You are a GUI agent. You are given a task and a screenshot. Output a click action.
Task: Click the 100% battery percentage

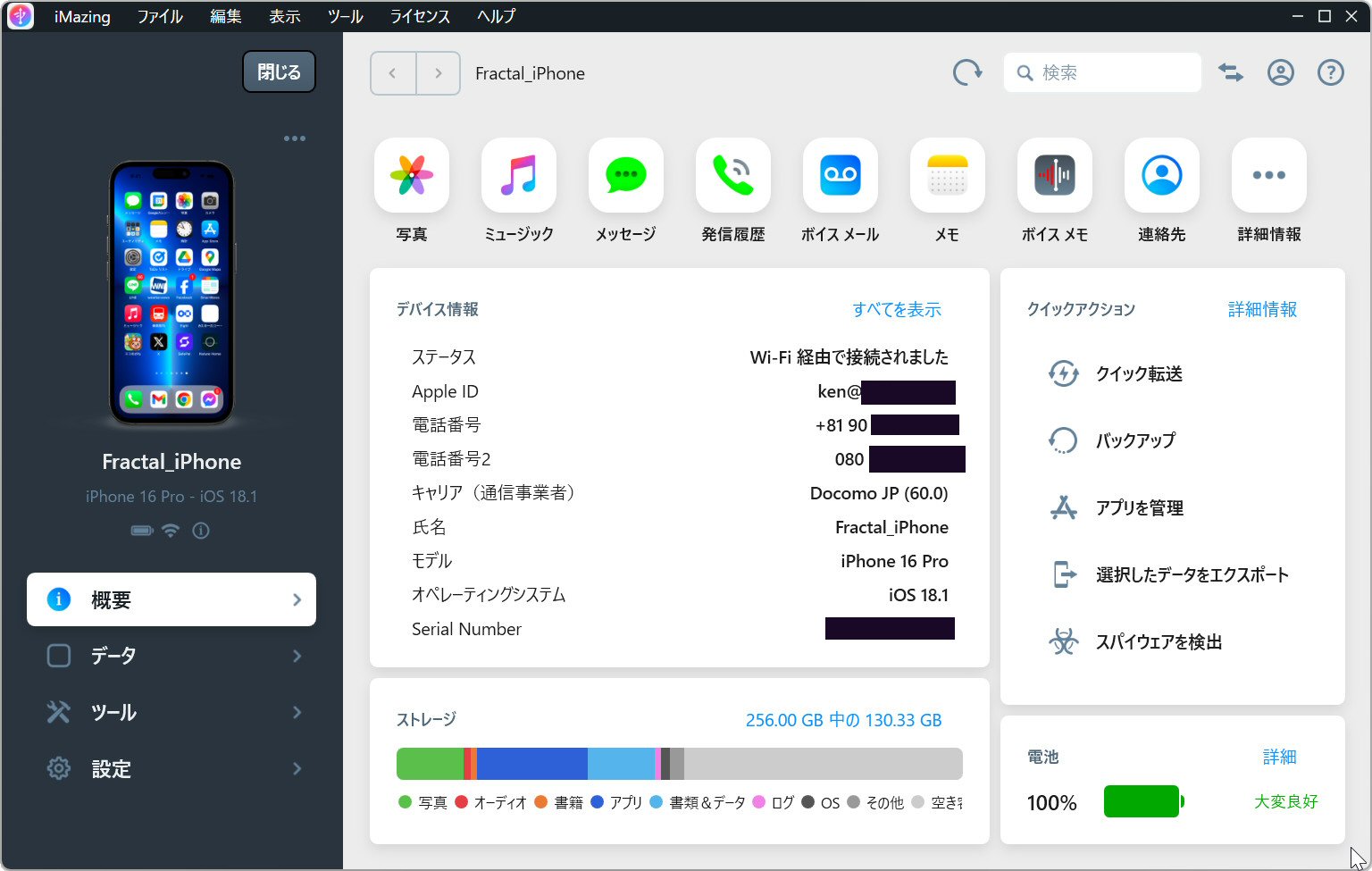(x=1051, y=802)
